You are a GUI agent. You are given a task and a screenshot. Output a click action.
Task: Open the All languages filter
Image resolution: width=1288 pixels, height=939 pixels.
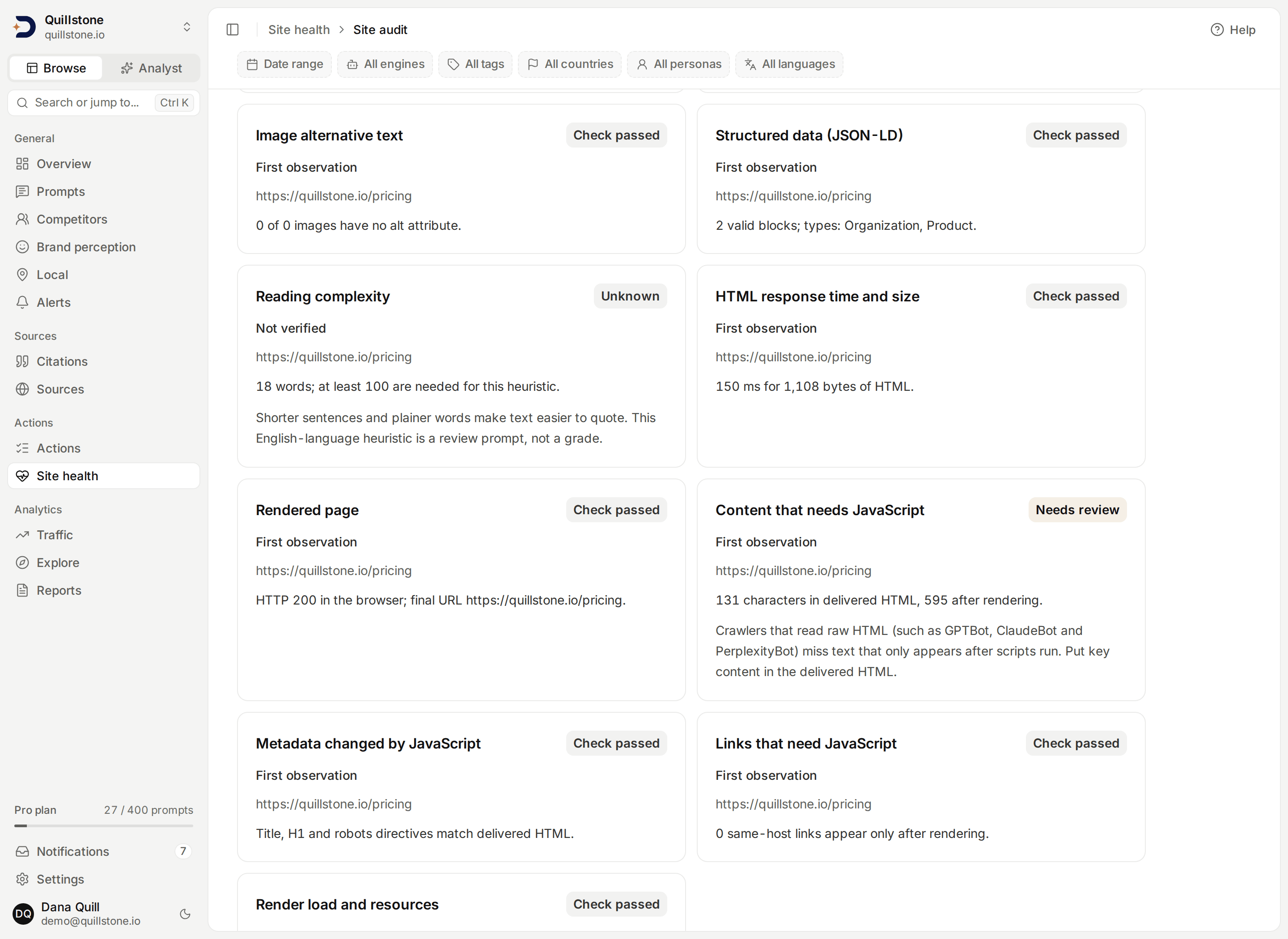coord(789,64)
